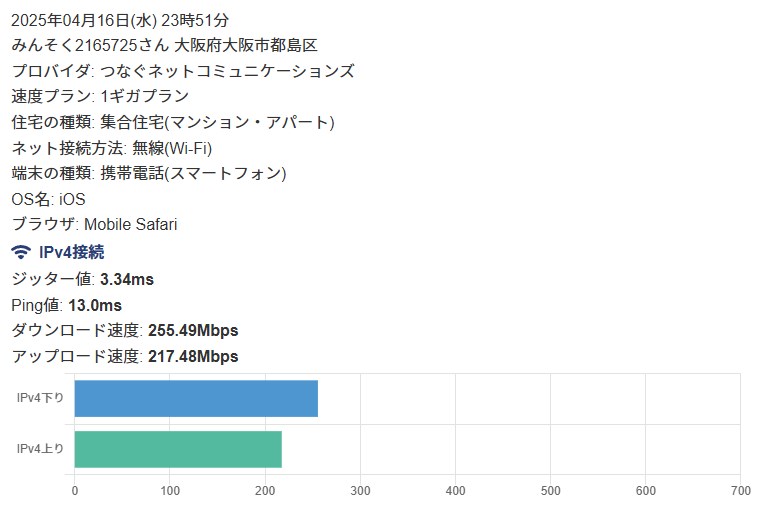This screenshot has width=765, height=505.
Task: Click the つなぐネットコミュニケーションズ provider name
Action: click(227, 71)
